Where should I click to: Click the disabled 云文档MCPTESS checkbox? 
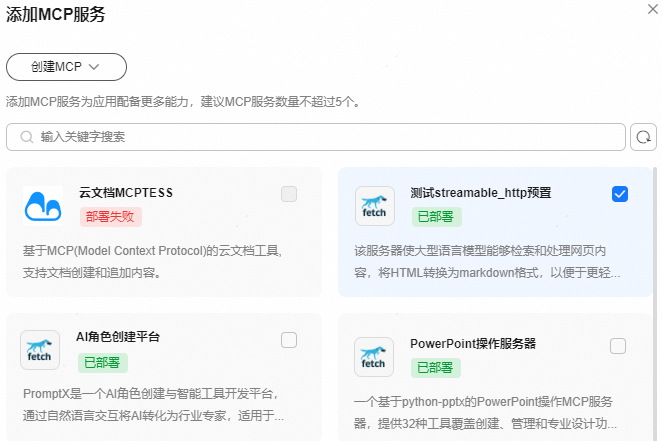click(289, 194)
